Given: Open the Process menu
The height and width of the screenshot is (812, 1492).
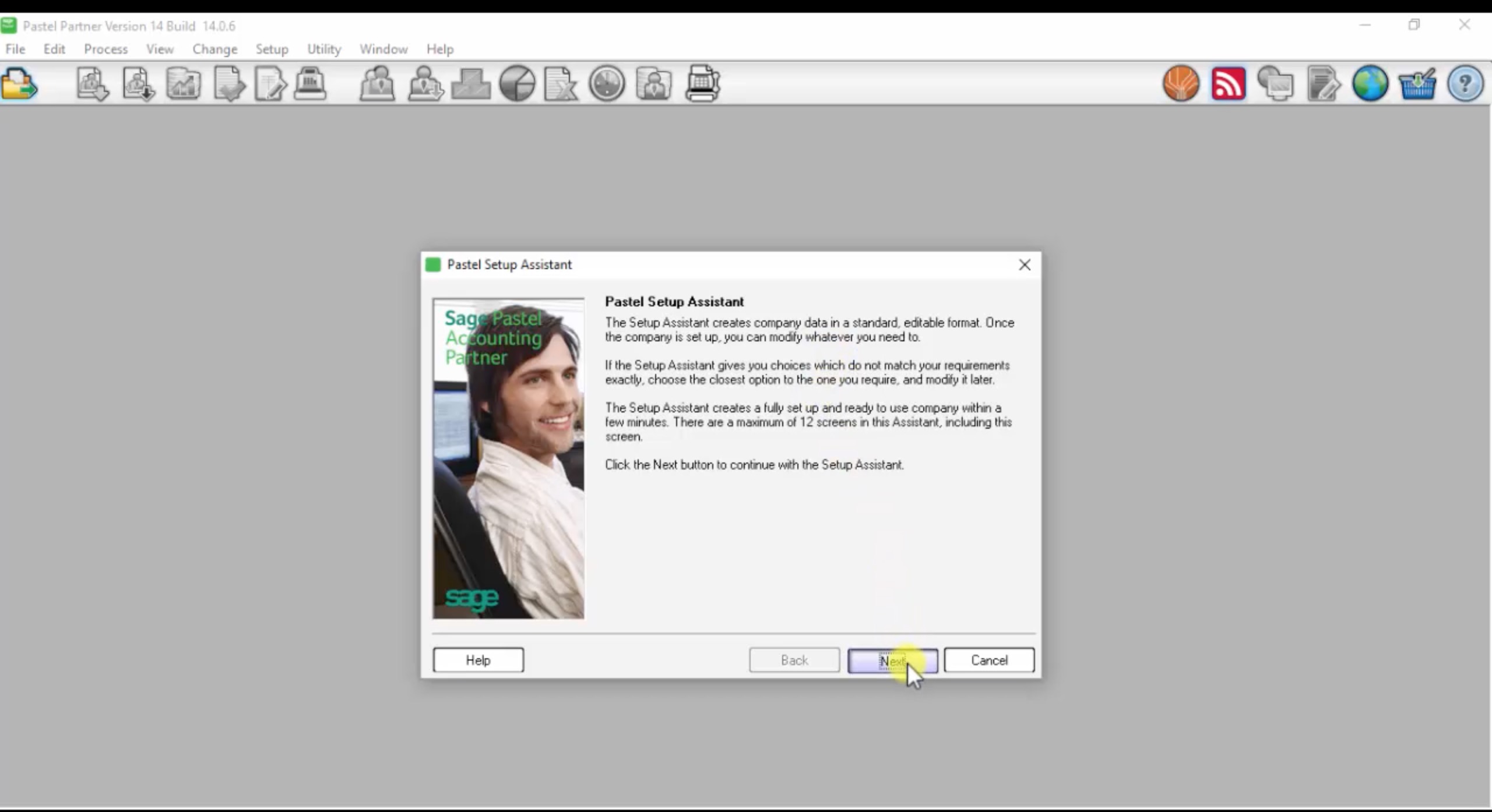Looking at the screenshot, I should click(105, 49).
